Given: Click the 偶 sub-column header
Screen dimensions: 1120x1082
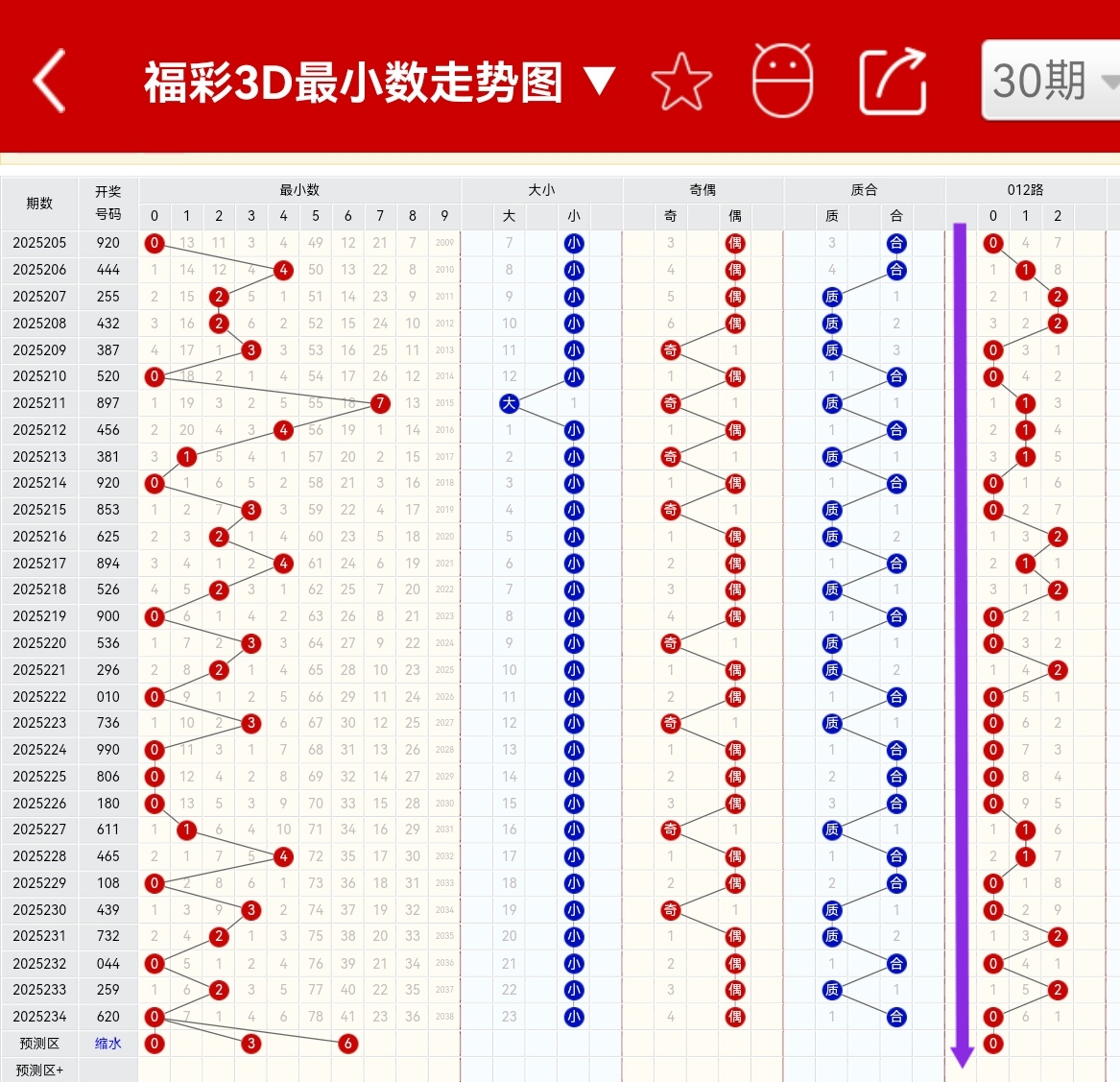Looking at the screenshot, I should [735, 216].
